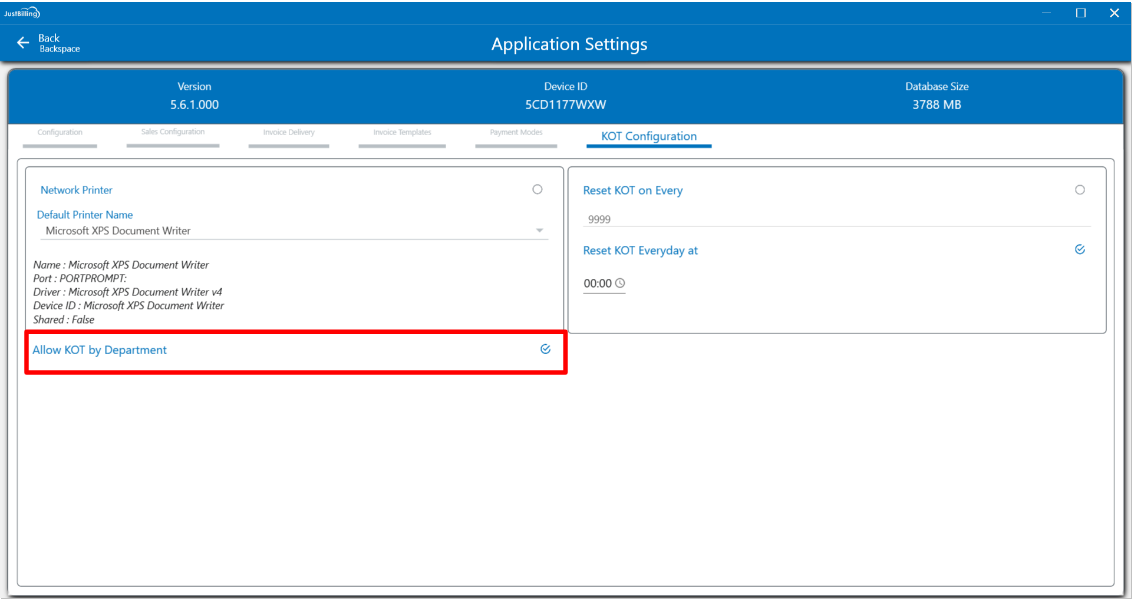
Task: Click the 00:00 reset time field
Action: point(597,284)
